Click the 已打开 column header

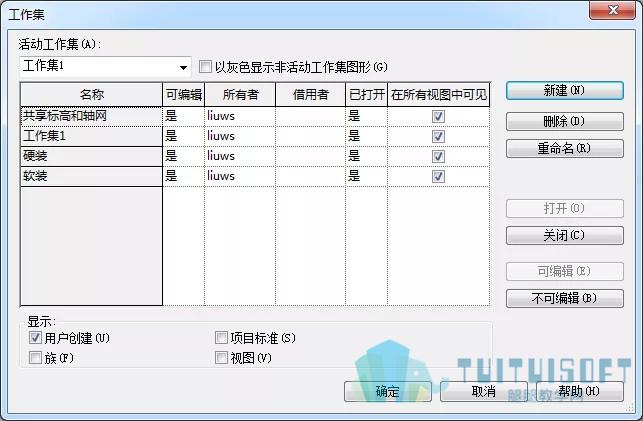click(x=367, y=95)
